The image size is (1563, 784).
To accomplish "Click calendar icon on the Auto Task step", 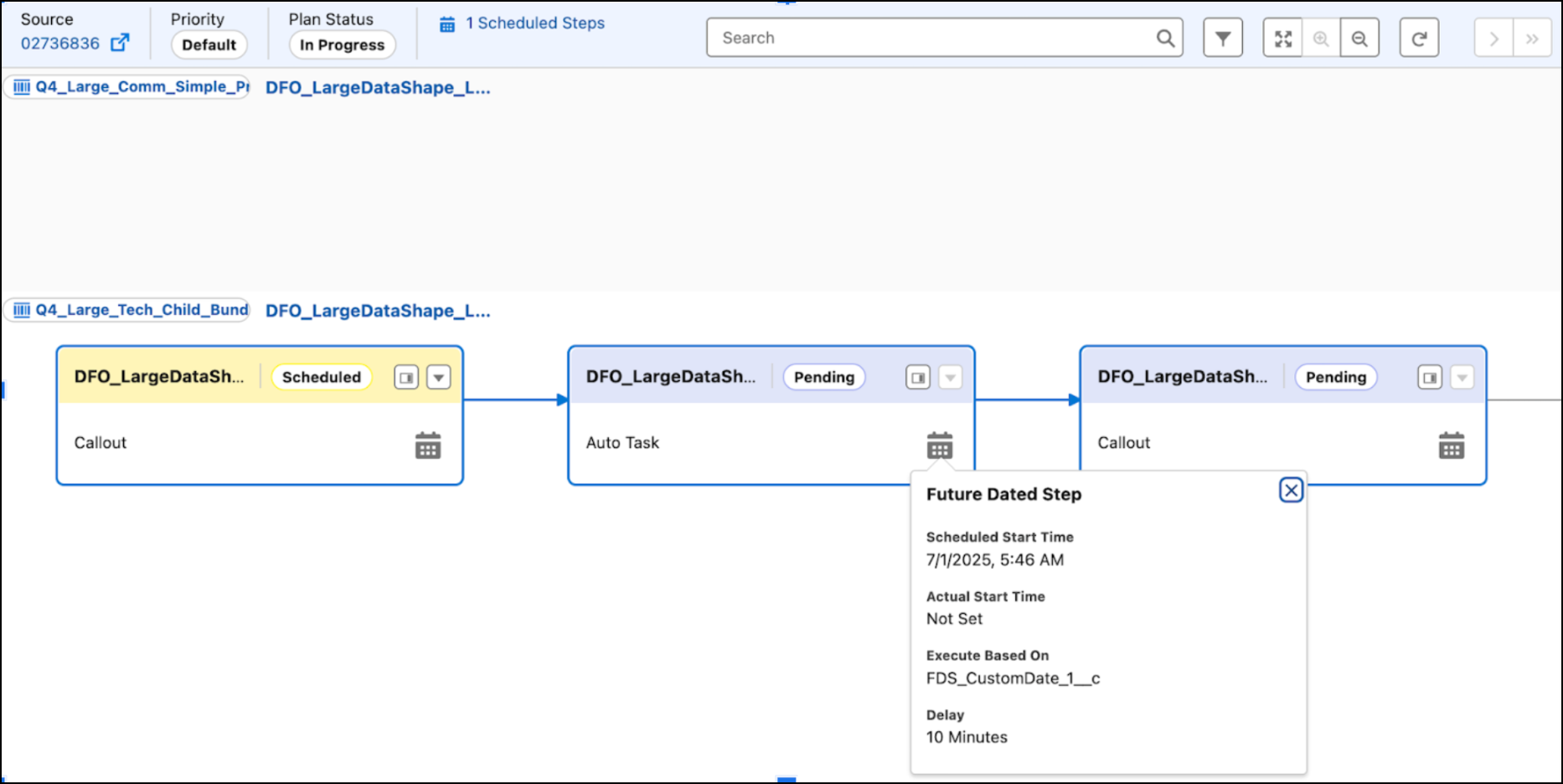I will coord(940,445).
